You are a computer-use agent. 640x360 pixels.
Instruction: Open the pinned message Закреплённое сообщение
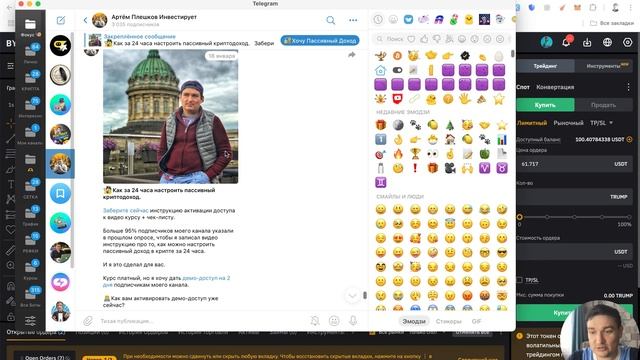pos(181,40)
